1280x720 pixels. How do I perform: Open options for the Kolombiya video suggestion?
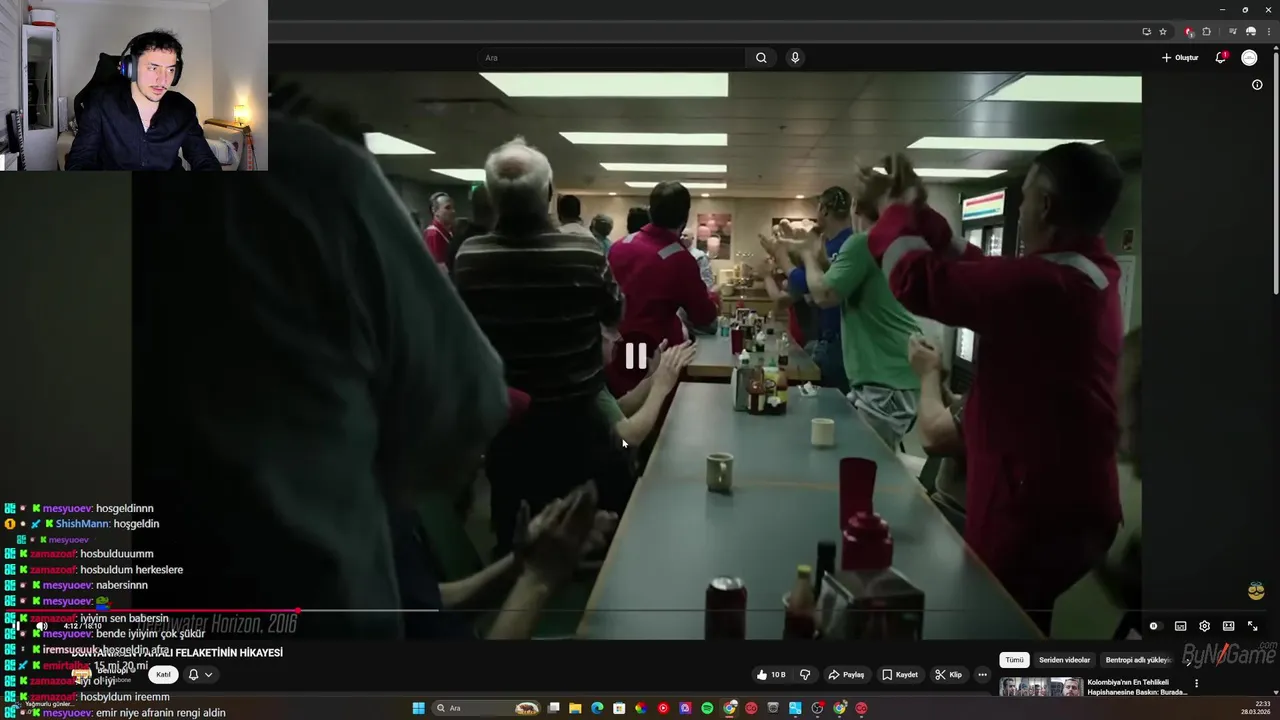tap(1196, 684)
